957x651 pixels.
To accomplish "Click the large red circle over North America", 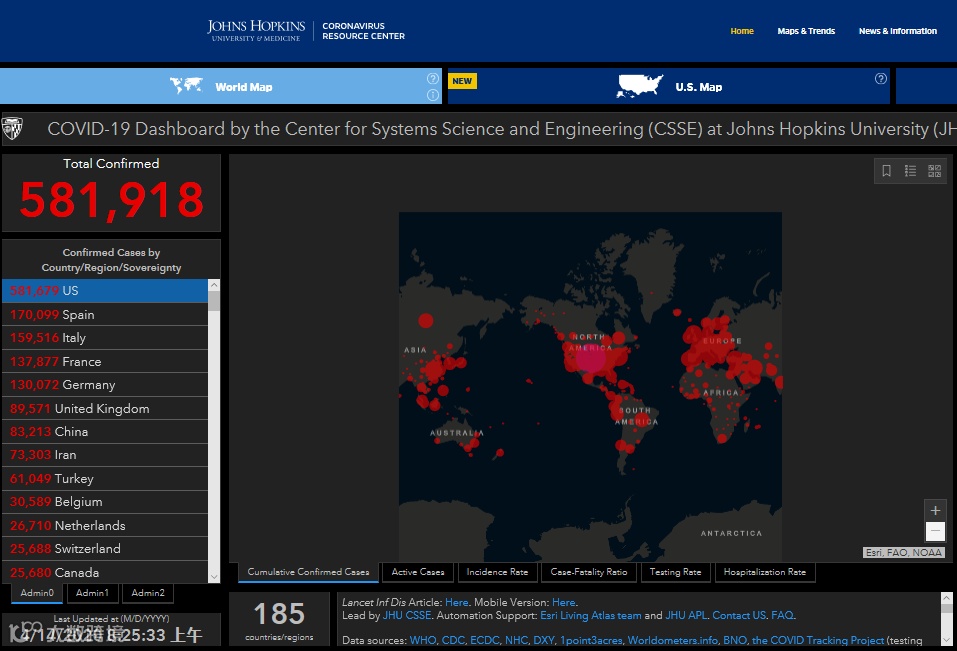I will [x=590, y=358].
